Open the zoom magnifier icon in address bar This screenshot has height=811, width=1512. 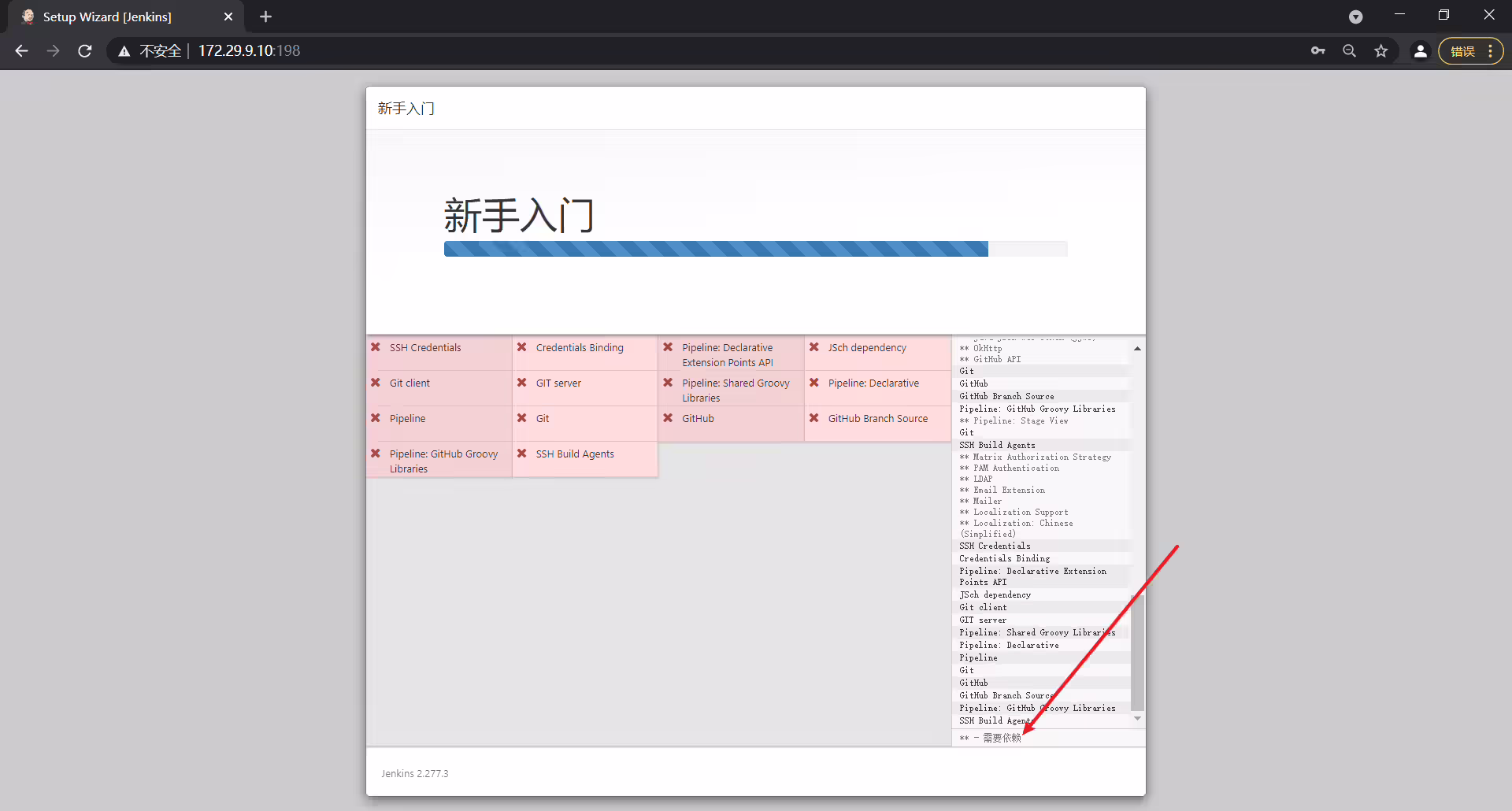(1350, 51)
